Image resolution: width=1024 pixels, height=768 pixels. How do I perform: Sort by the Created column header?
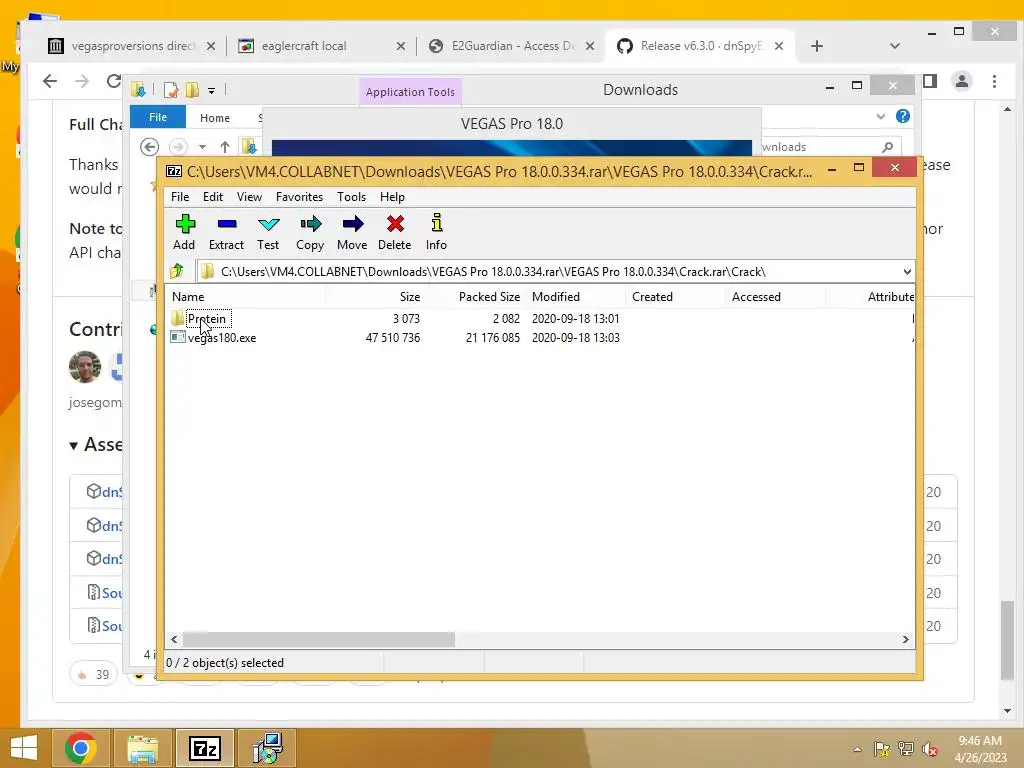(x=675, y=296)
